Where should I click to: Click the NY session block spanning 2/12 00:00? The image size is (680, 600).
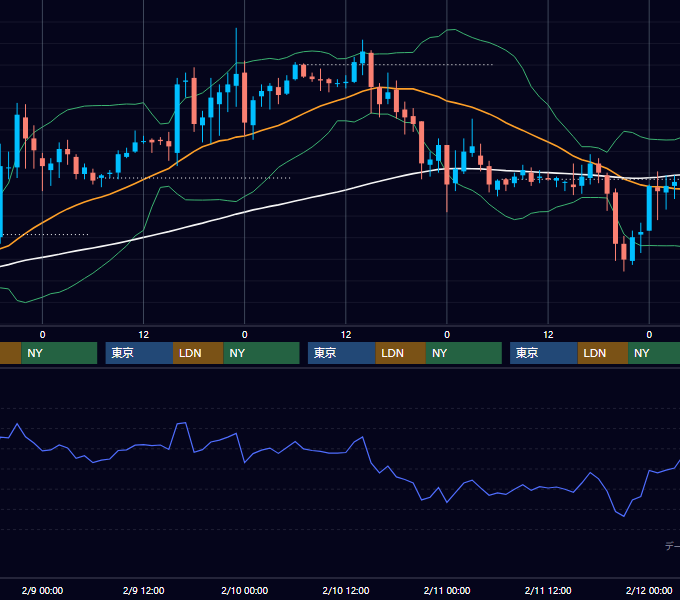pos(654,353)
